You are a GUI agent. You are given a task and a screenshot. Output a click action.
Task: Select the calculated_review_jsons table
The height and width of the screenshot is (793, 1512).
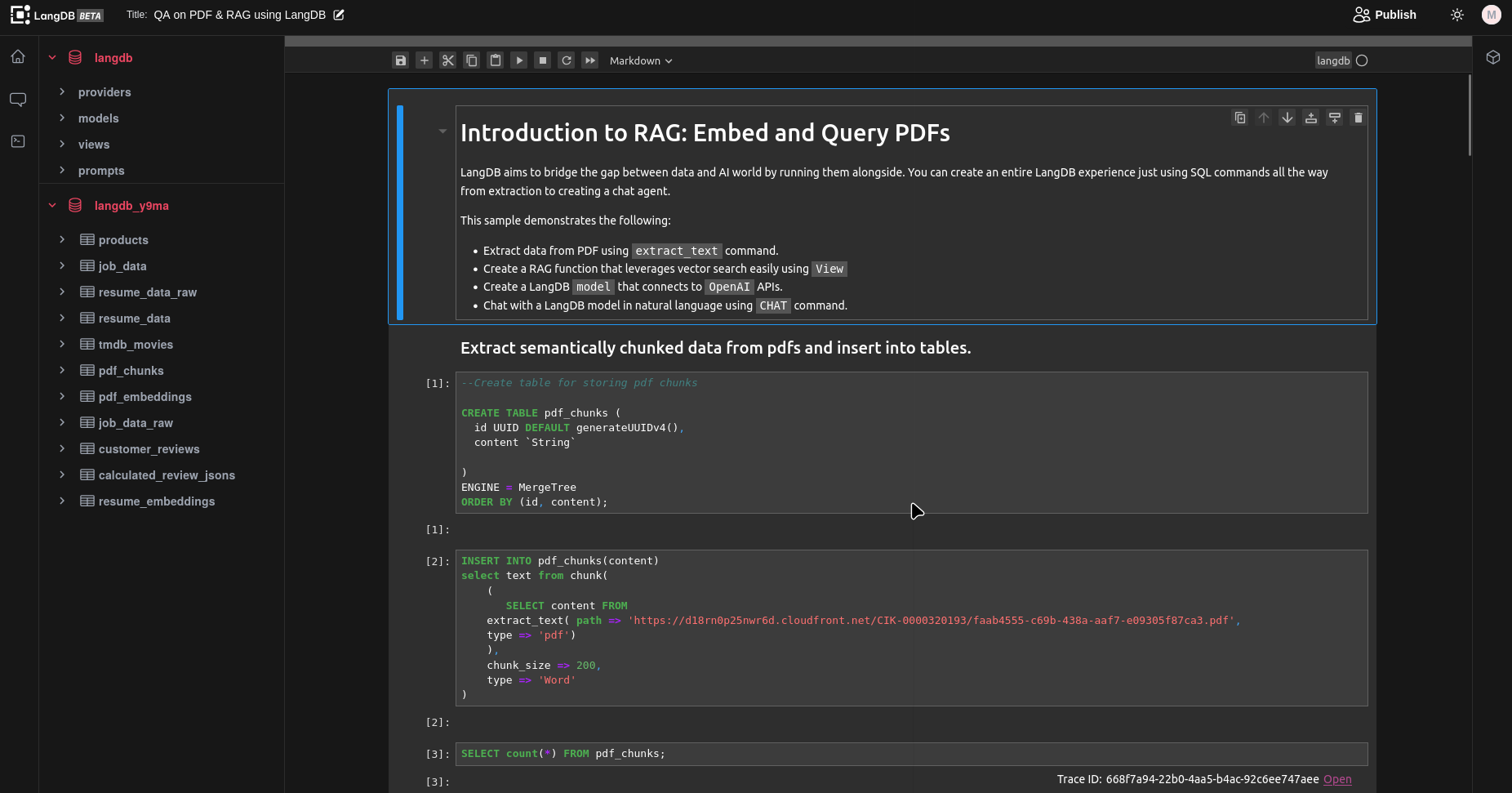(167, 475)
